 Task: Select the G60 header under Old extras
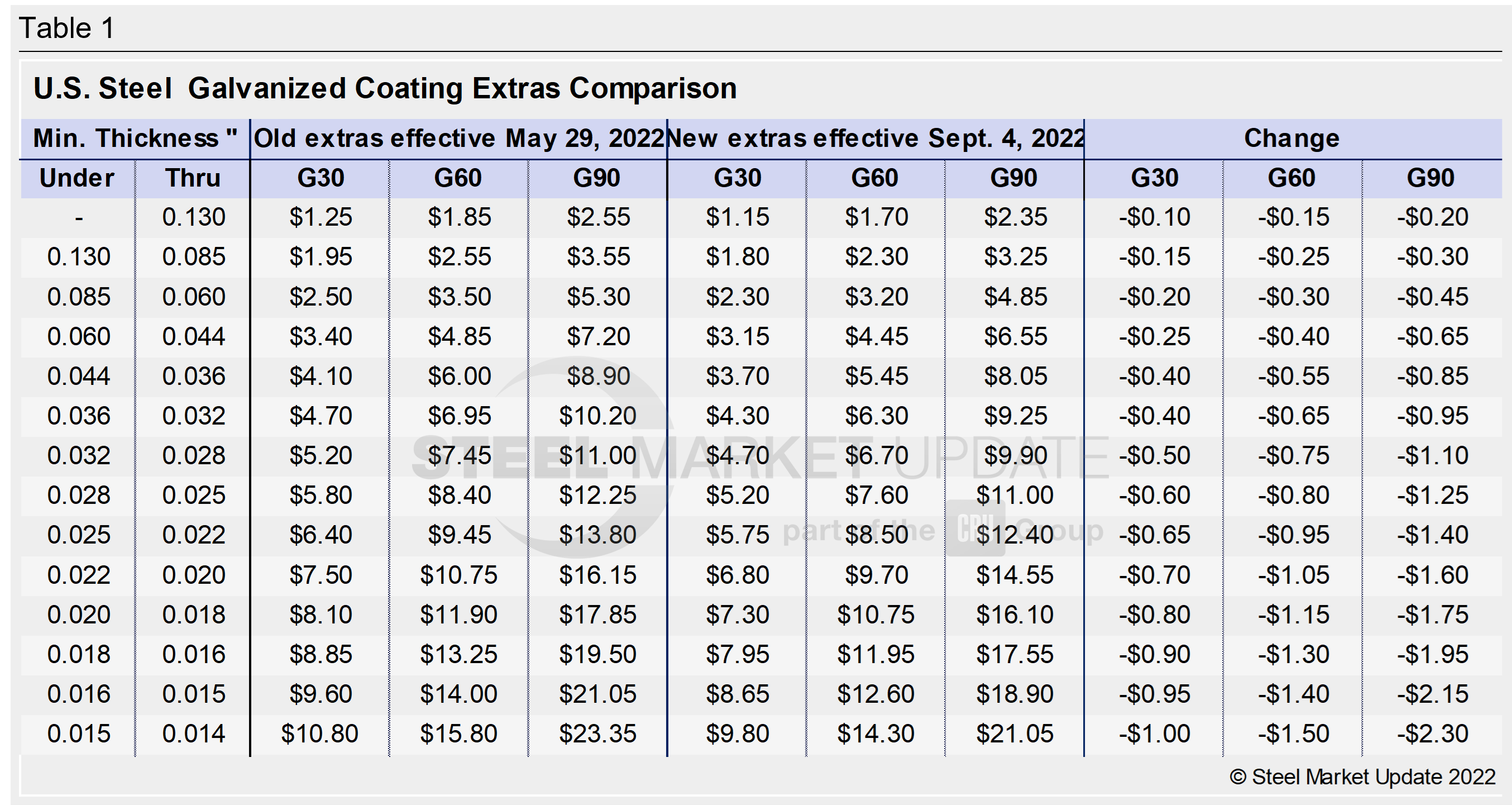458,178
